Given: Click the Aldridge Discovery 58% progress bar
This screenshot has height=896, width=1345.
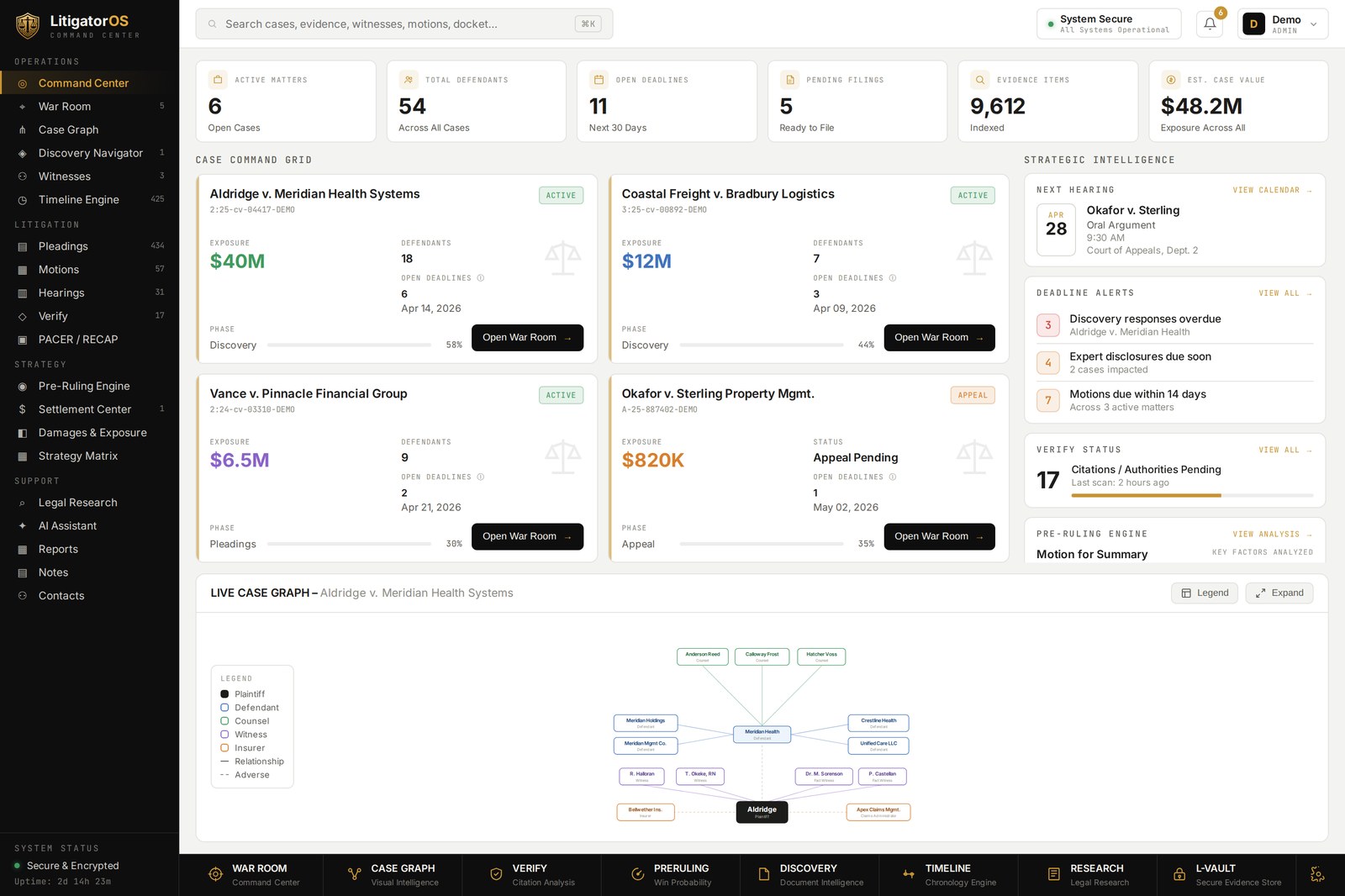Looking at the screenshot, I should pos(349,345).
